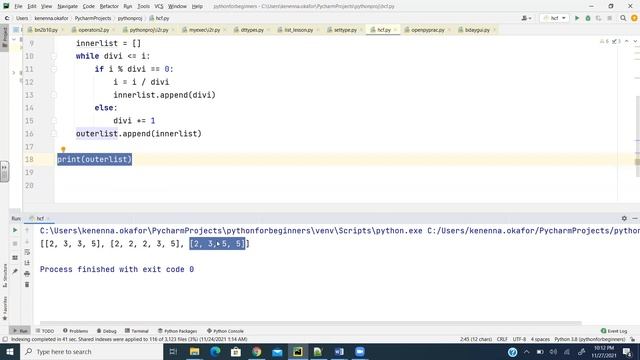Open the Python Packages tool window
Image resolution: width=640 pixels, height=360 pixels.
(x=178, y=331)
